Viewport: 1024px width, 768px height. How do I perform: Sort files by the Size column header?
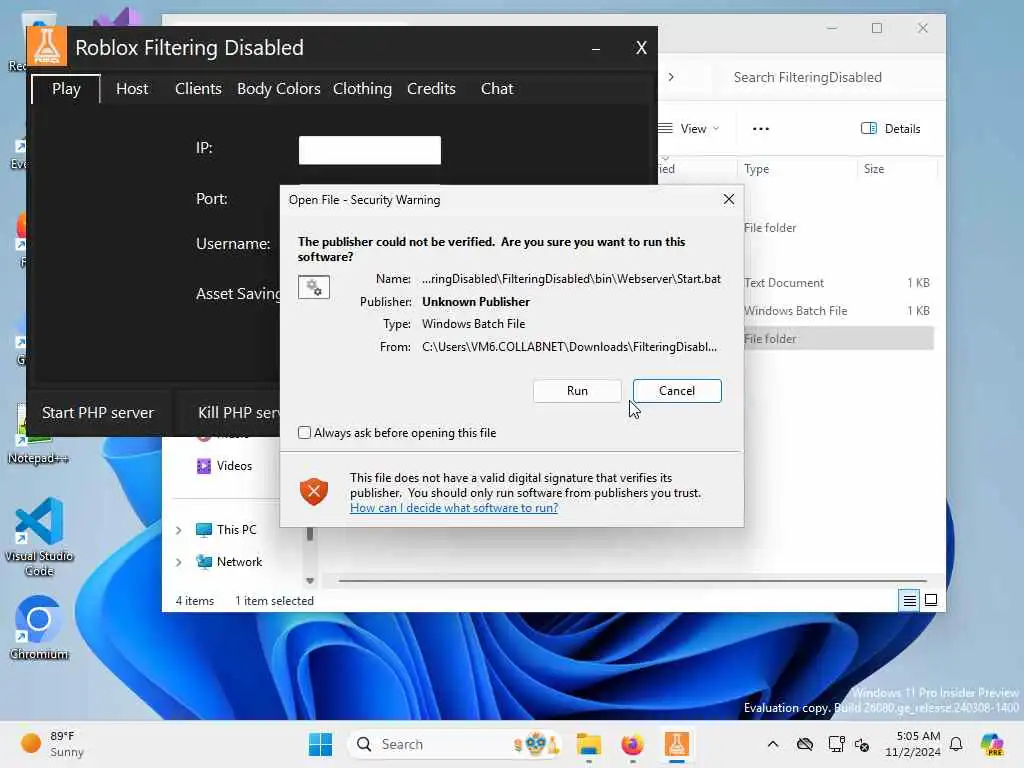click(874, 168)
